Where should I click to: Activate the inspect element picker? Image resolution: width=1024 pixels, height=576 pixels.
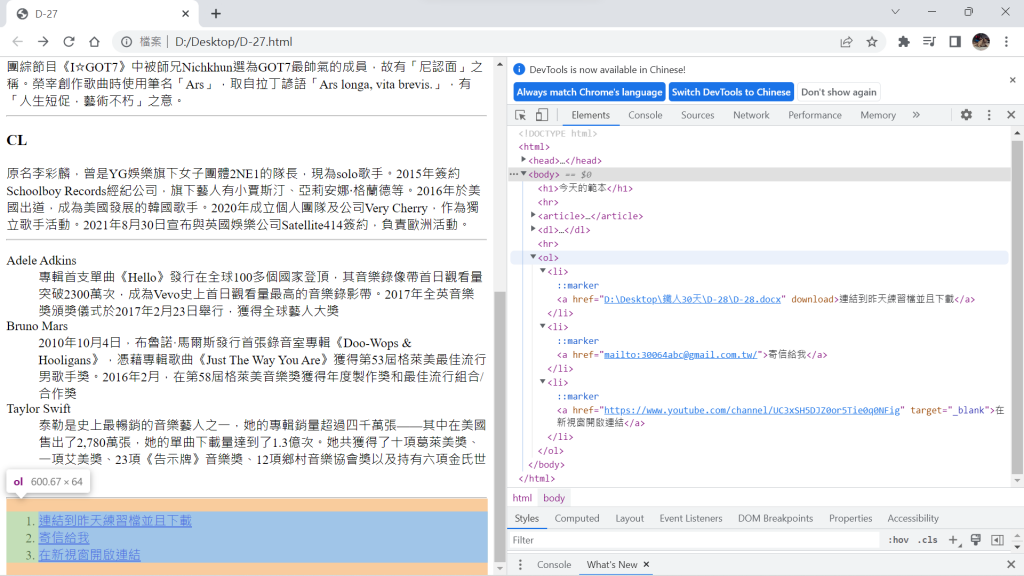(x=520, y=115)
